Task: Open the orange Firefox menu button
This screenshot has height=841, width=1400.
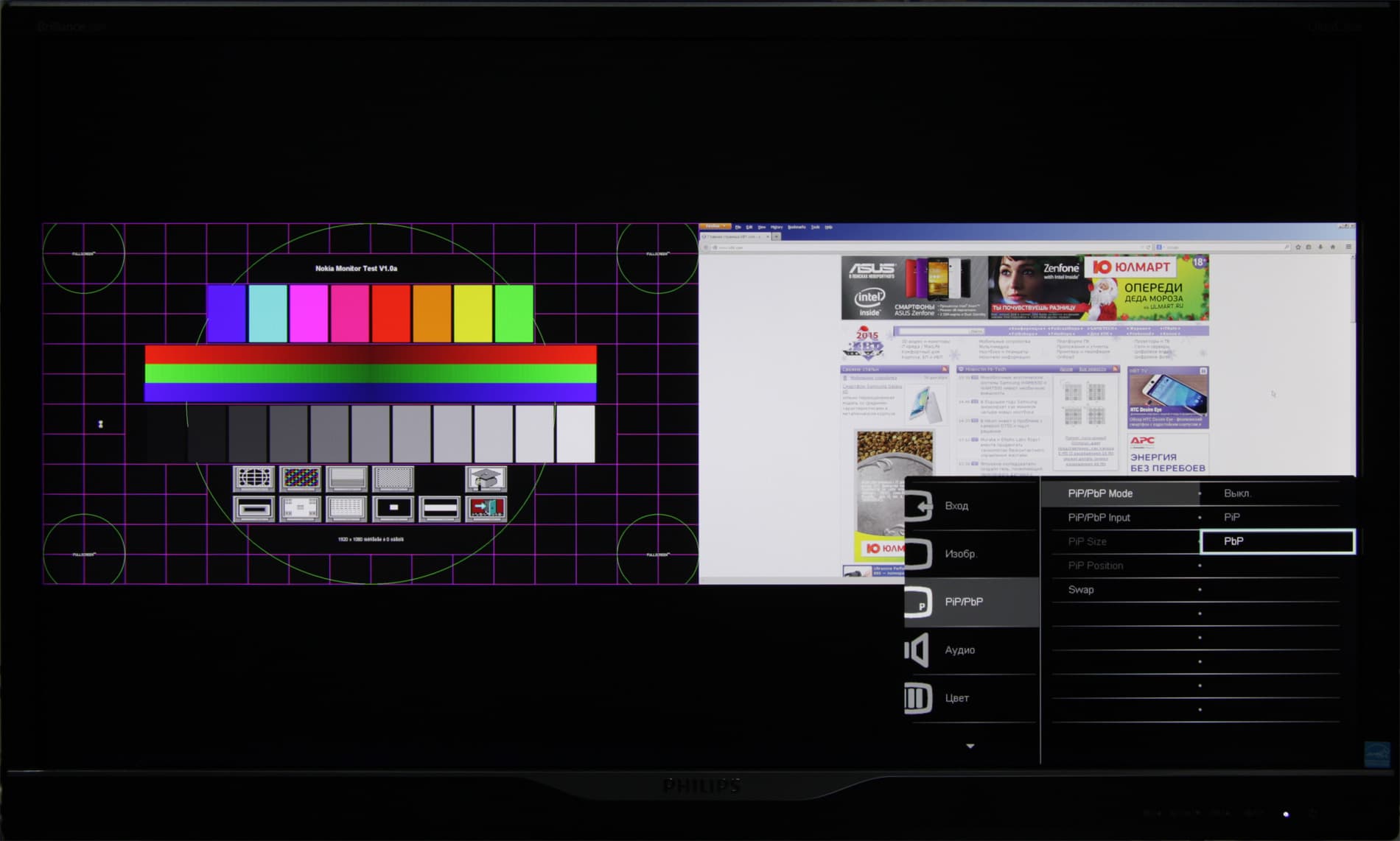Action: point(714,227)
